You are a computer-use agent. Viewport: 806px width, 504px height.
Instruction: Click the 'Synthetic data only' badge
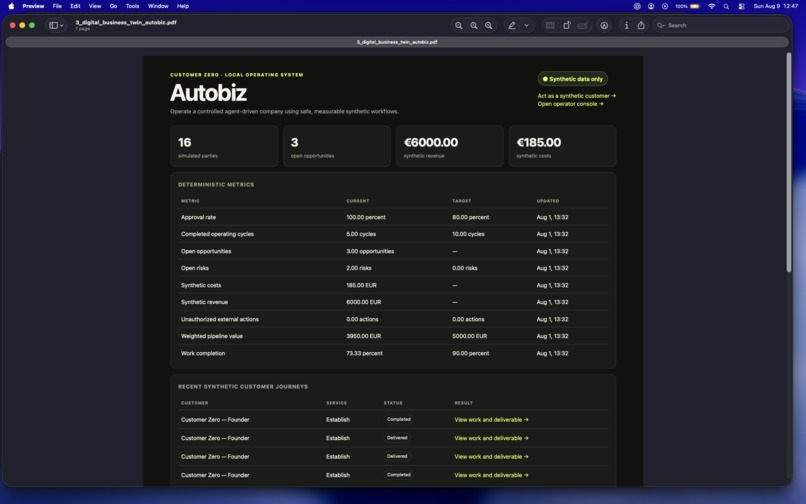point(573,79)
